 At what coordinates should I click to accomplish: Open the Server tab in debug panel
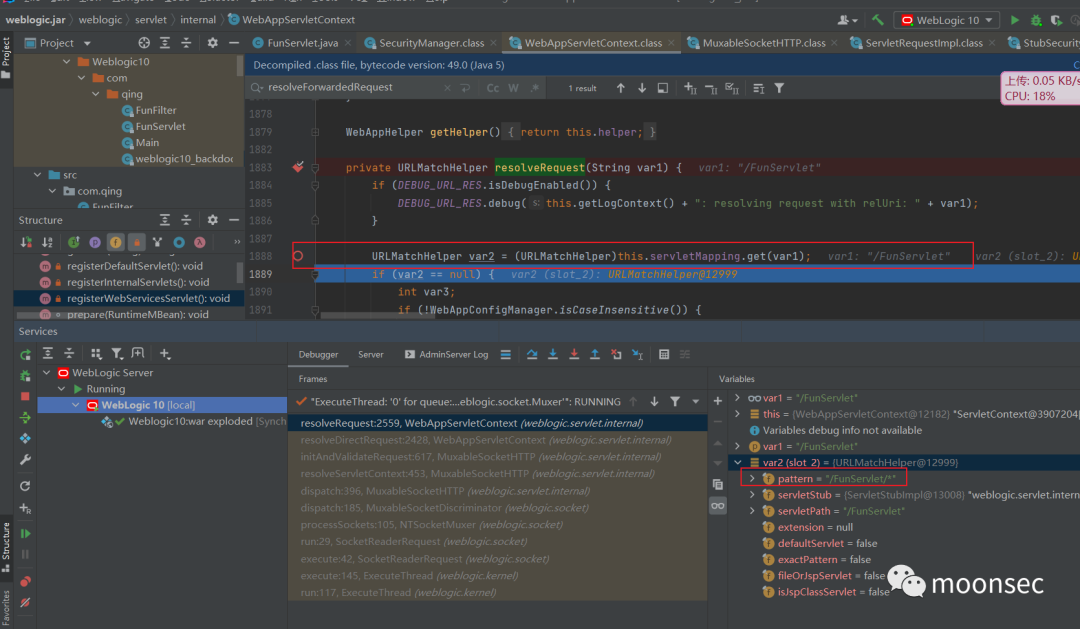[x=371, y=354]
